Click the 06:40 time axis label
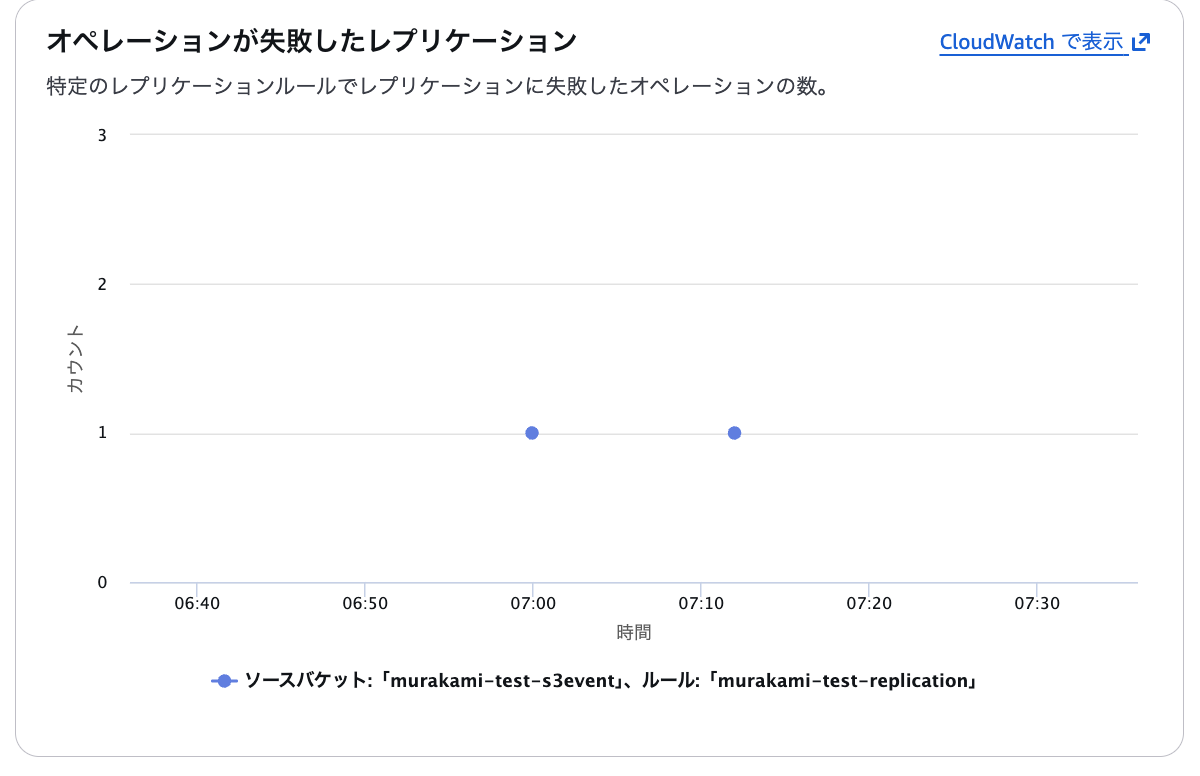Screen dimensions: 1200x776 point(197,604)
